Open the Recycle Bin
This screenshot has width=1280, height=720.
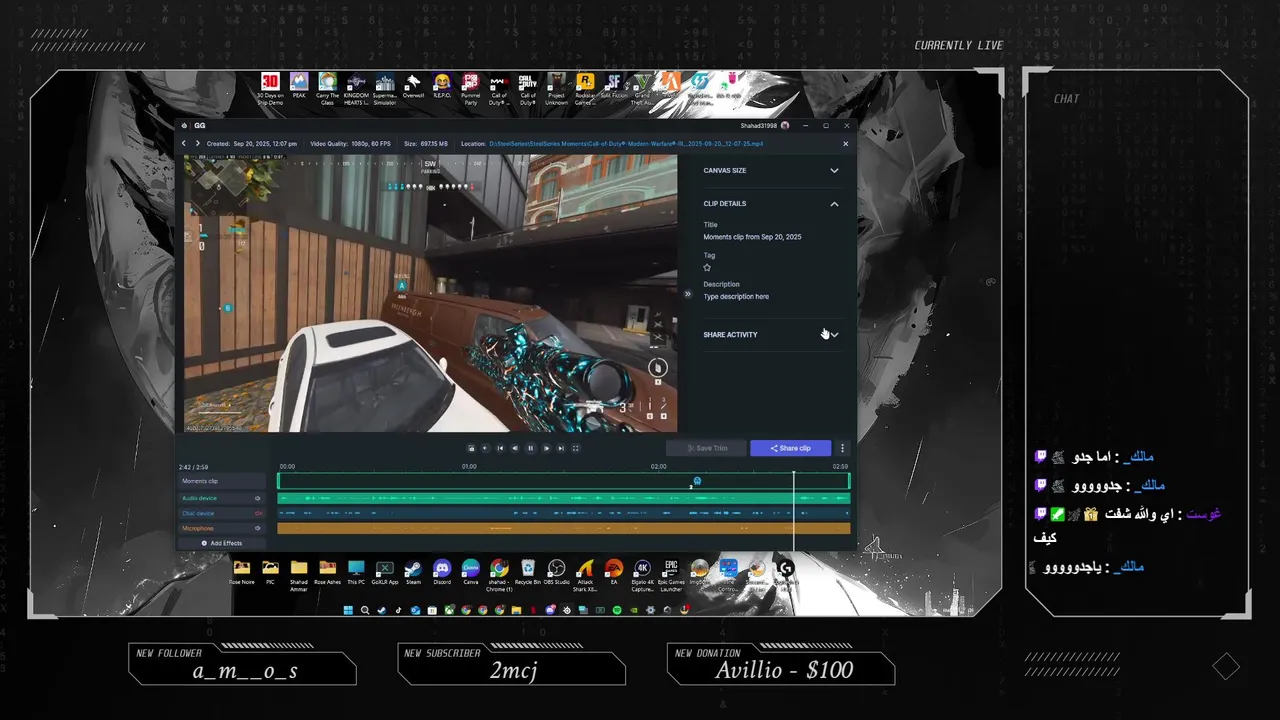click(528, 573)
